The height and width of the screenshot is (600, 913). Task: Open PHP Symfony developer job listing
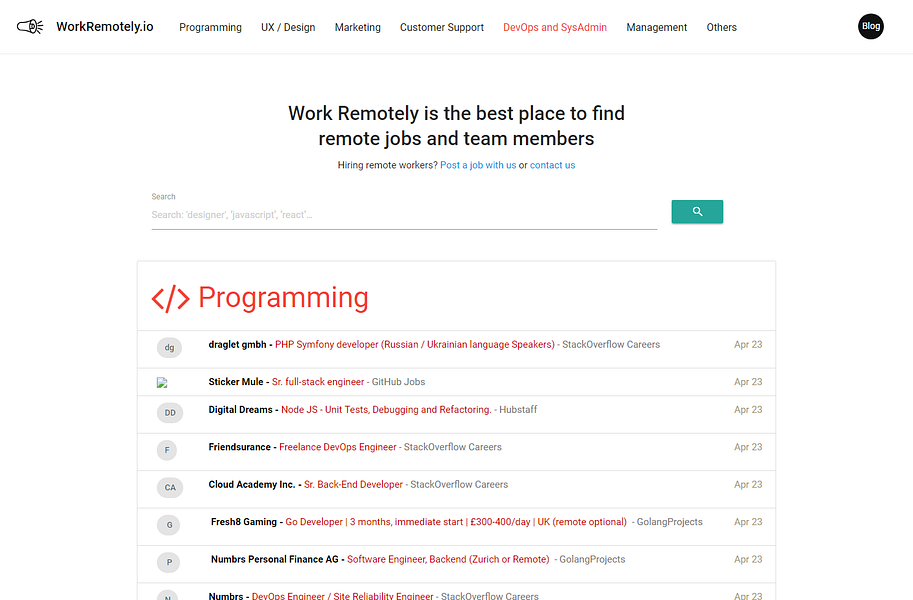[415, 344]
